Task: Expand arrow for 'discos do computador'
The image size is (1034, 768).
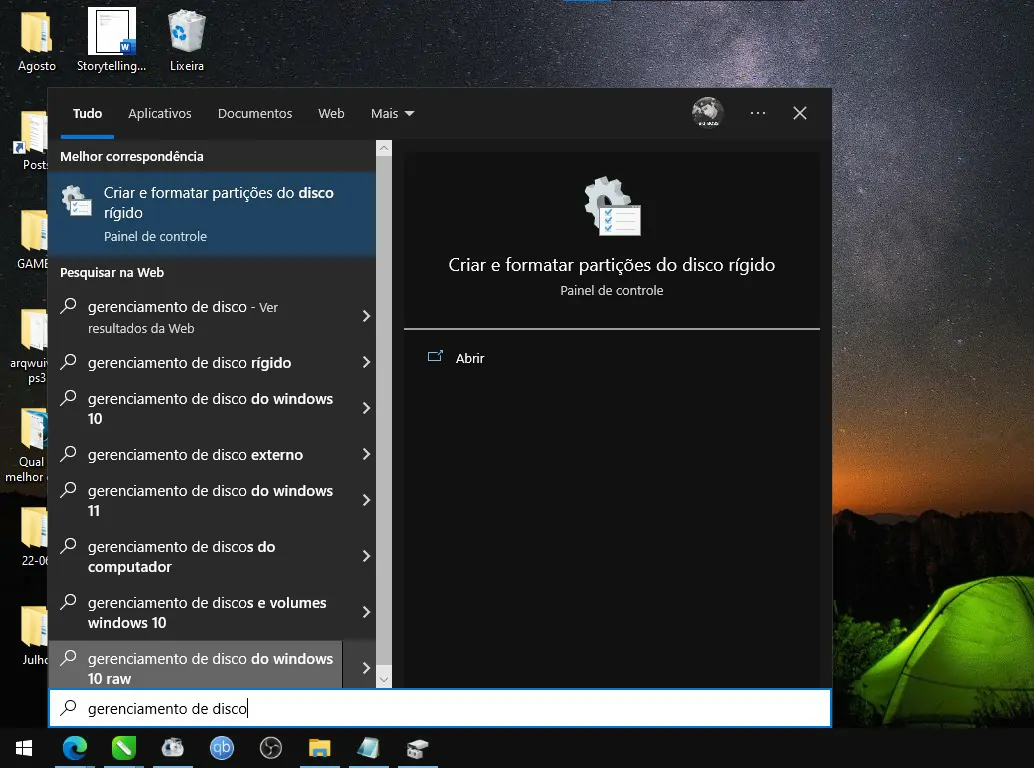Action: click(x=367, y=556)
